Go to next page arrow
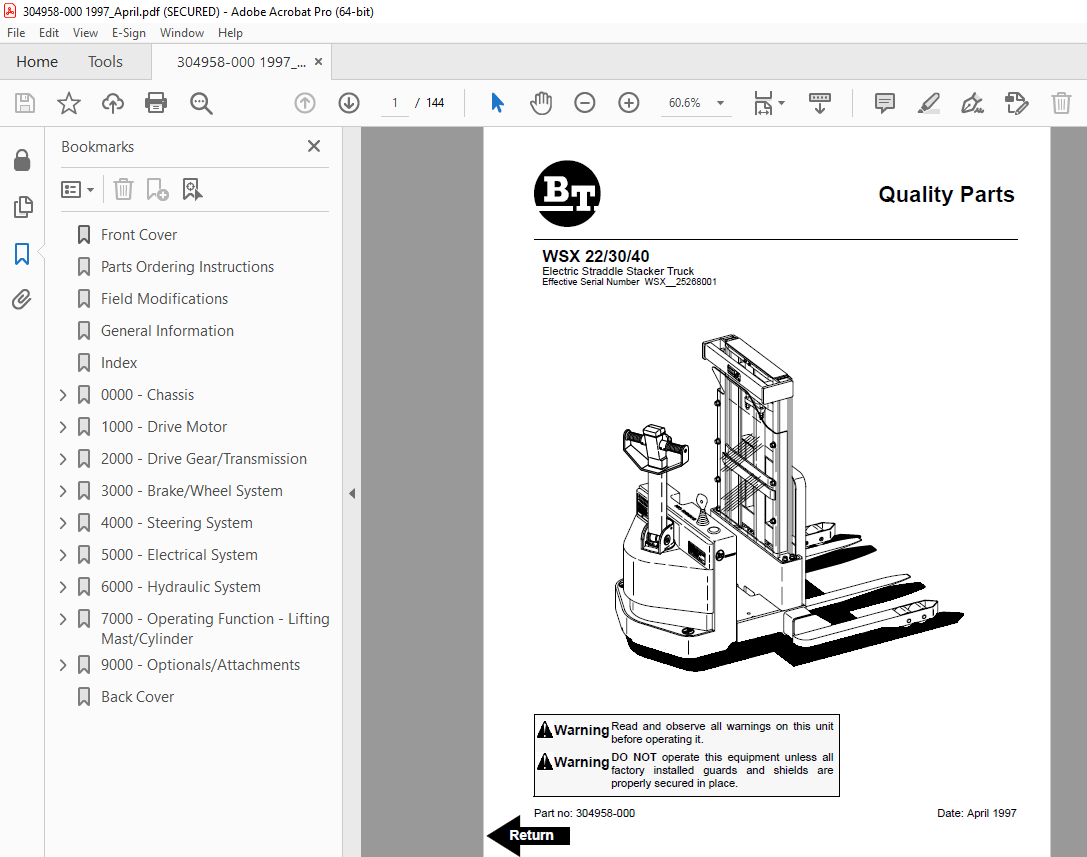 [349, 103]
